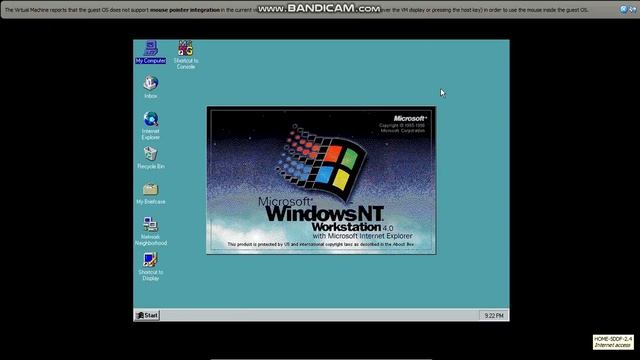Click the HOME-5DDF-2.4 network notification

pos(613,342)
